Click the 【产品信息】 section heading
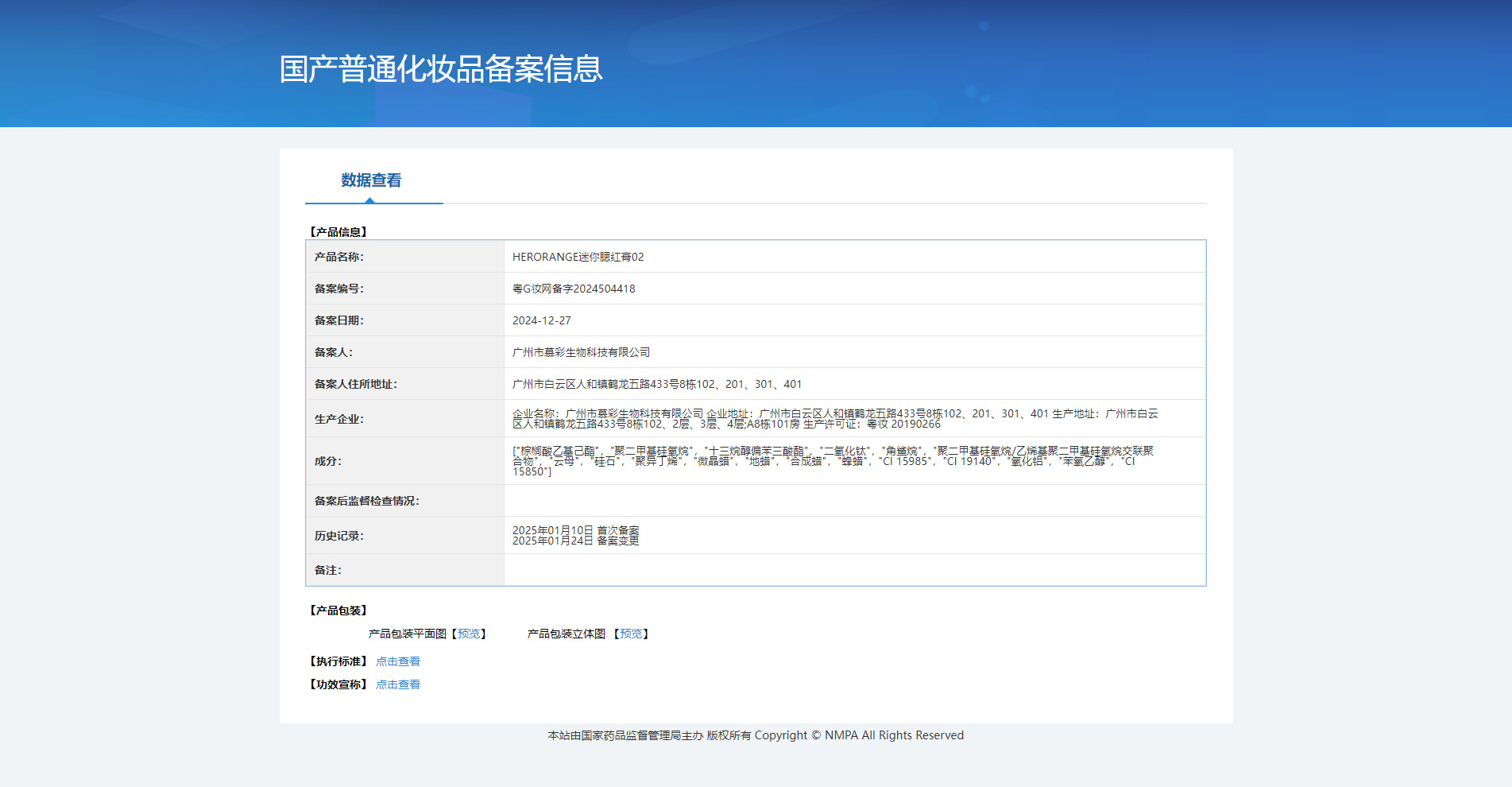 click(x=338, y=232)
